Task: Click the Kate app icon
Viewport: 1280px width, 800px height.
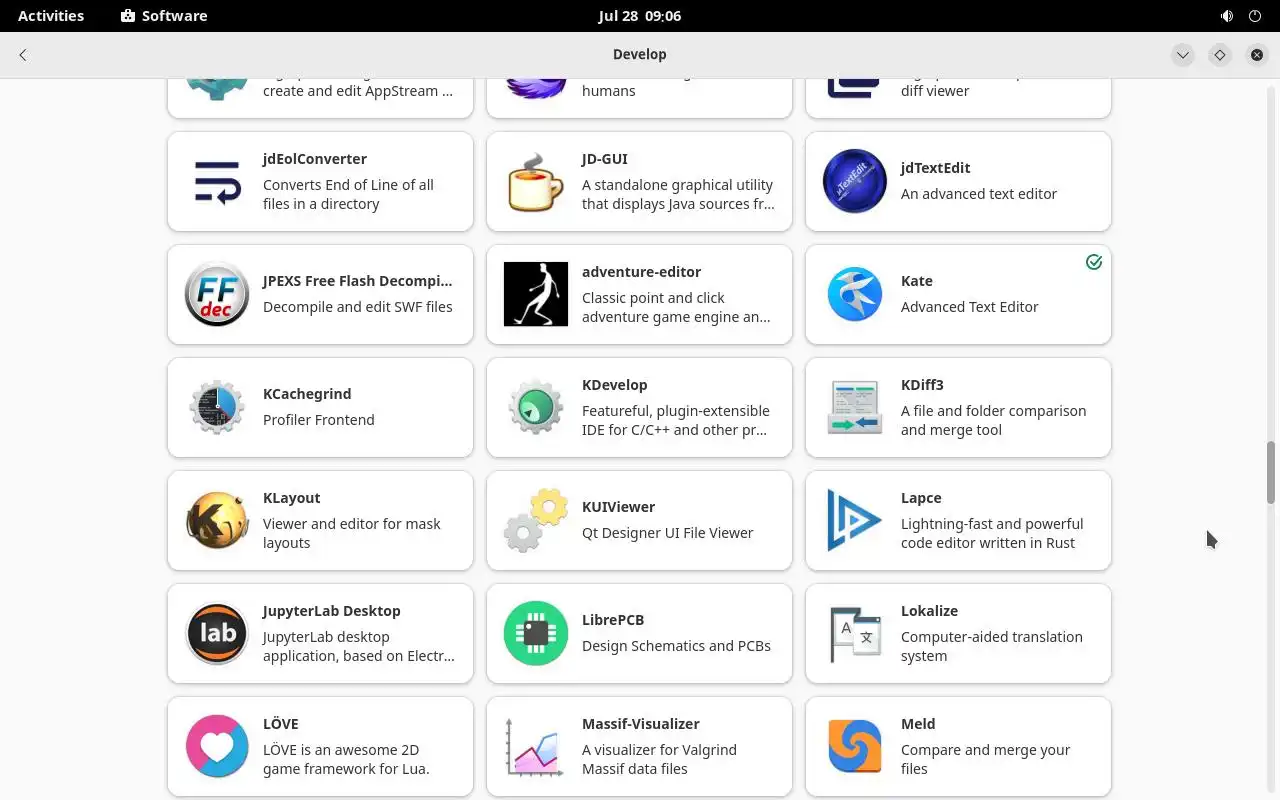Action: tap(855, 294)
